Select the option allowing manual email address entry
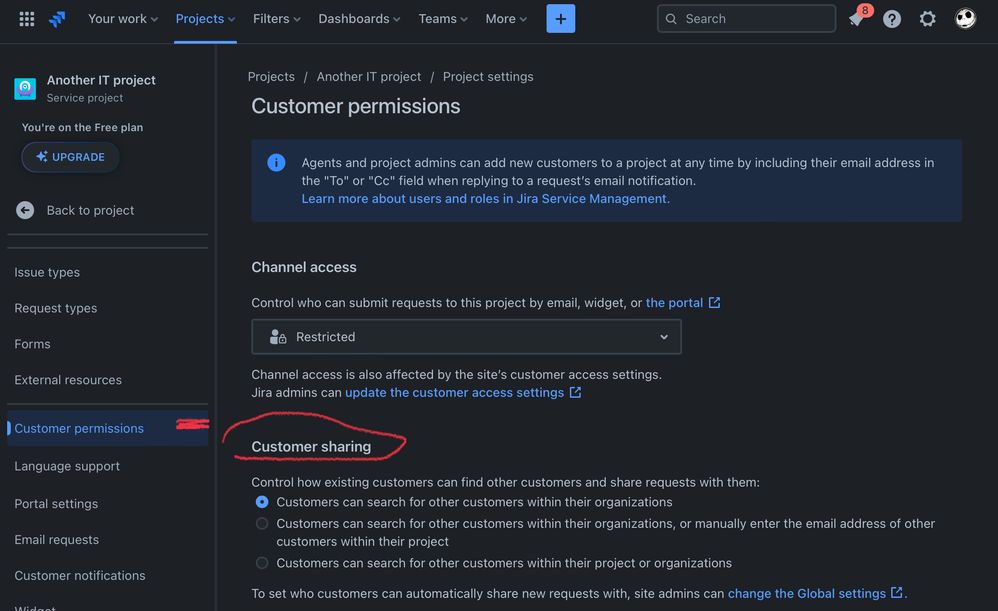 (x=262, y=524)
